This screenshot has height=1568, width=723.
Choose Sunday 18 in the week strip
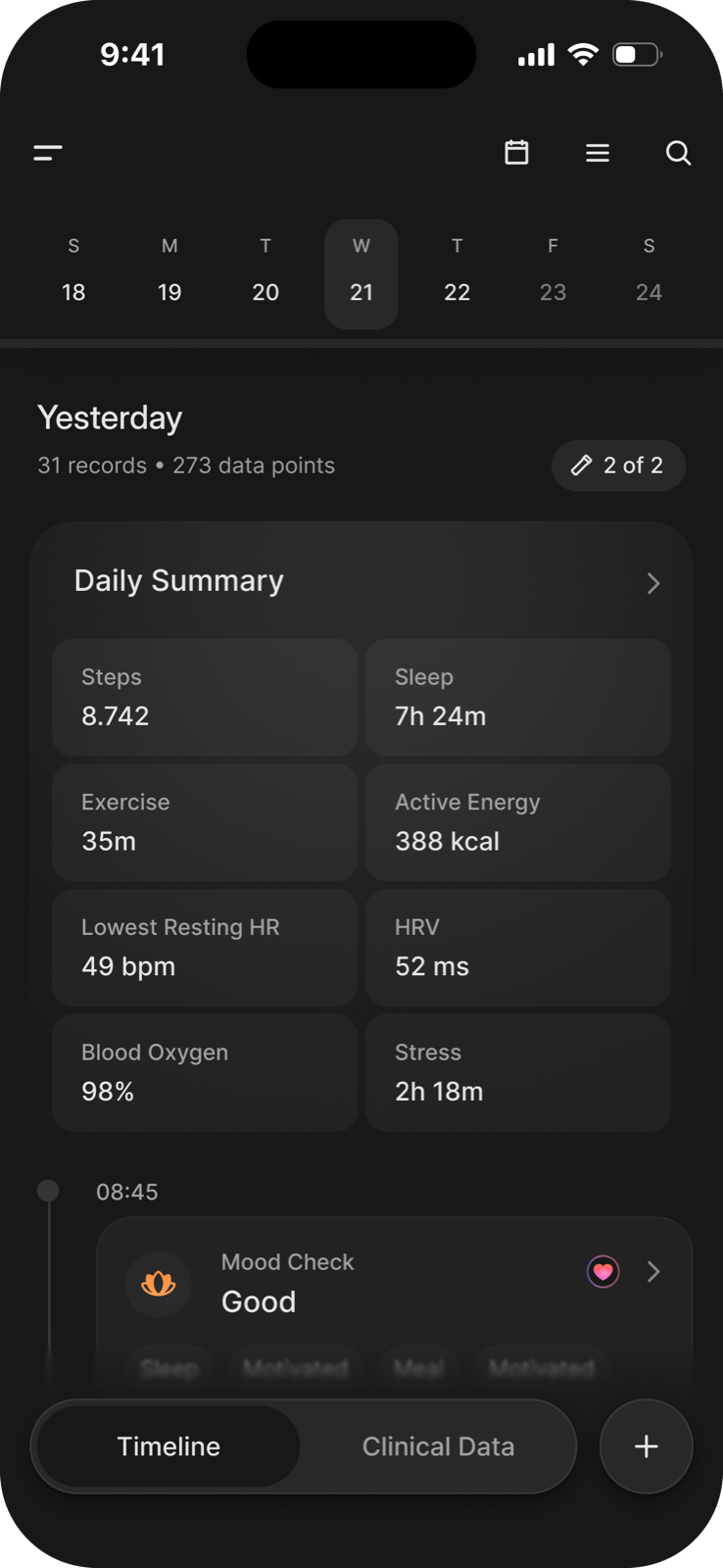coord(73,273)
